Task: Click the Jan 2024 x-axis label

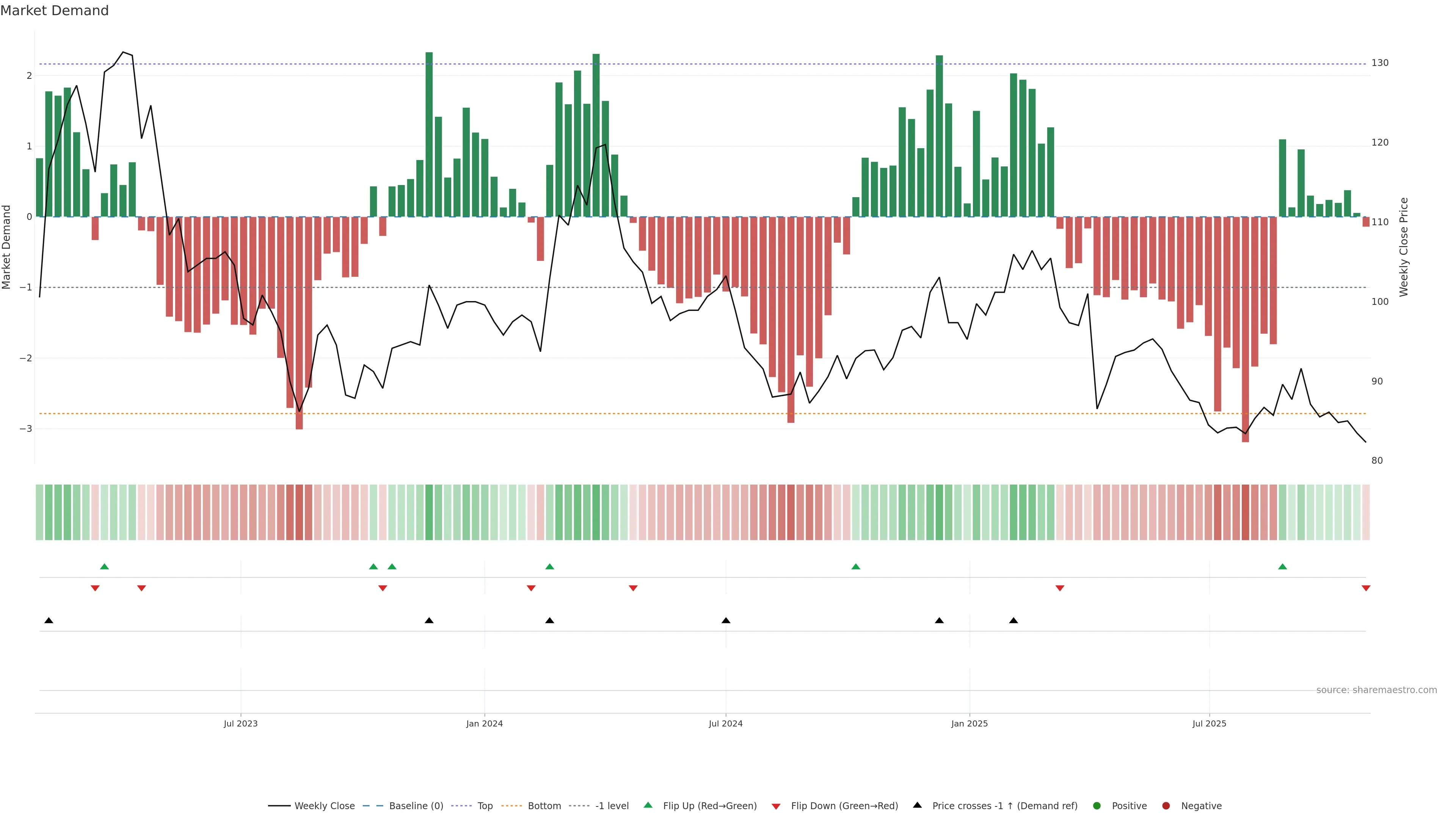Action: point(485,723)
